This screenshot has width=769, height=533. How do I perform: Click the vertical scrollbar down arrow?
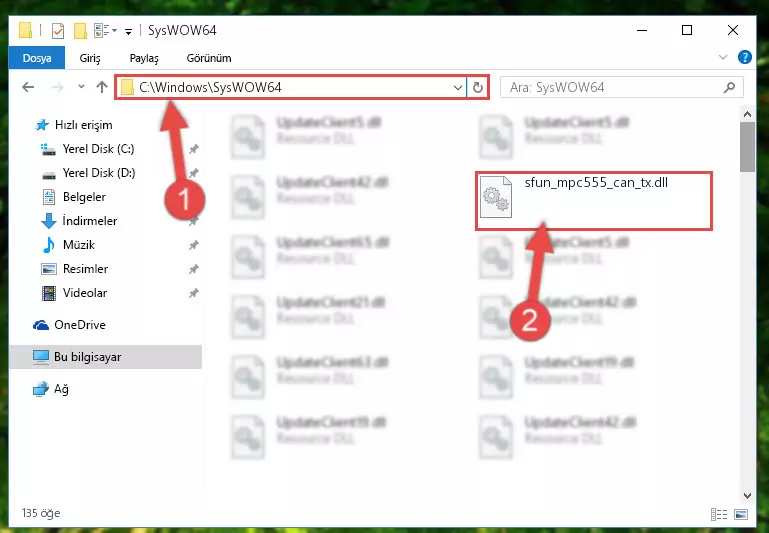[747, 496]
